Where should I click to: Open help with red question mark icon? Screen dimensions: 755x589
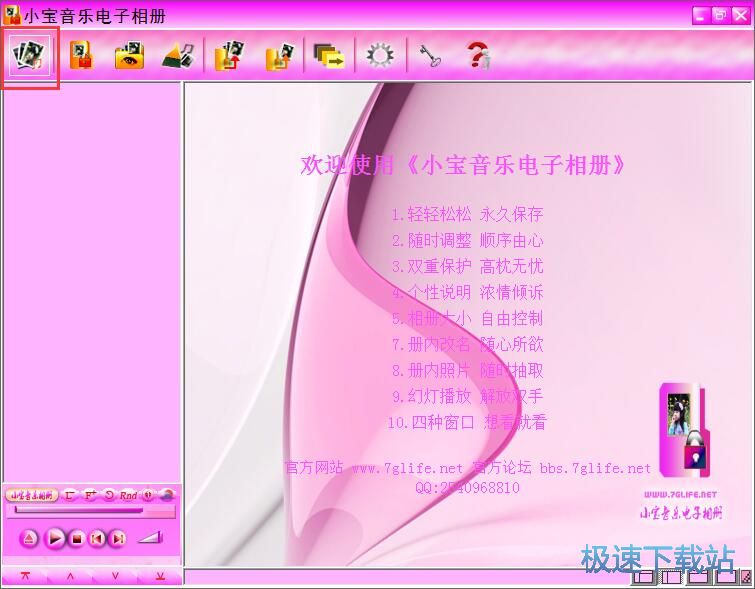tap(479, 56)
